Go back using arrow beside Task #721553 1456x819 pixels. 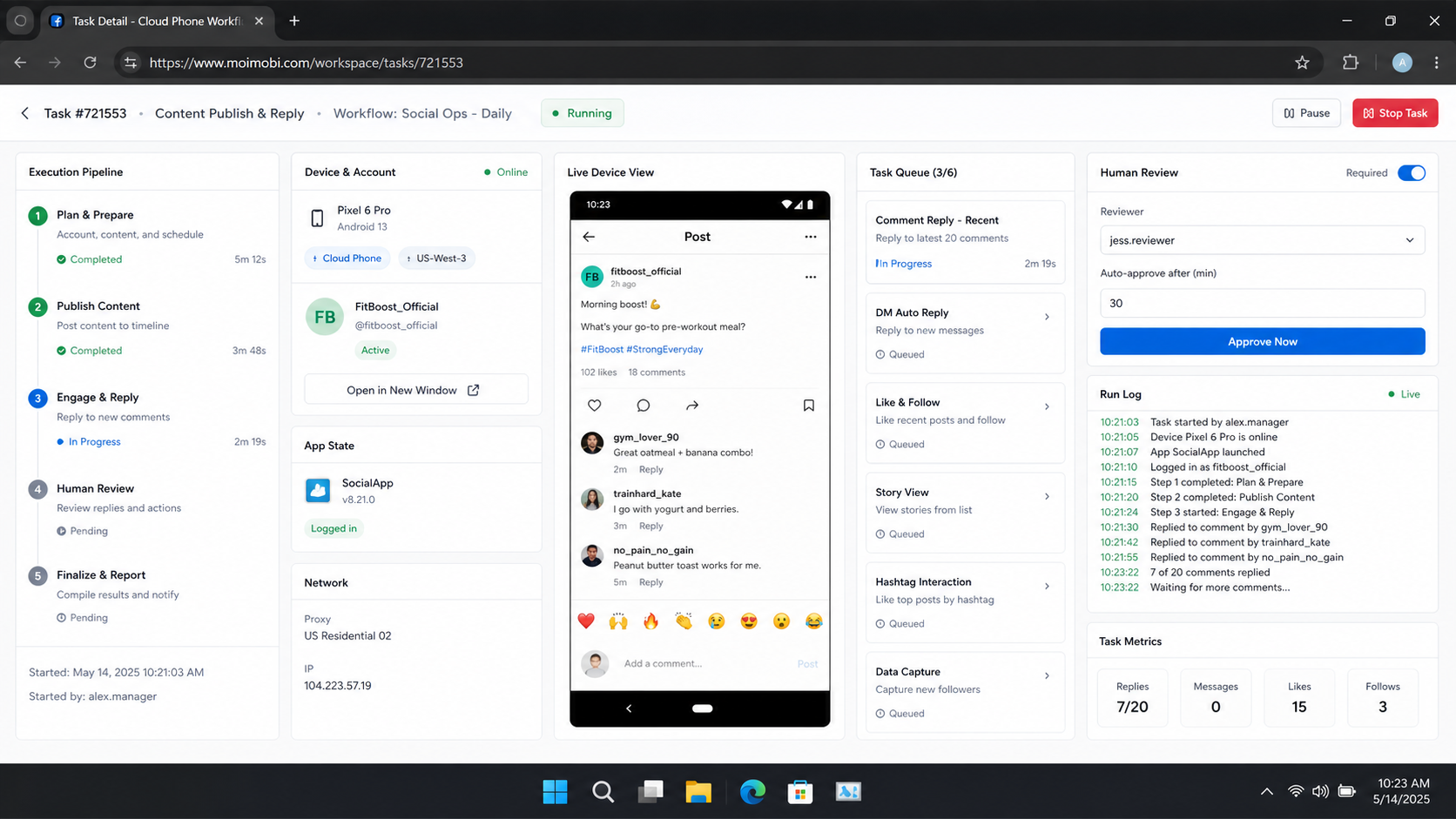tap(25, 113)
